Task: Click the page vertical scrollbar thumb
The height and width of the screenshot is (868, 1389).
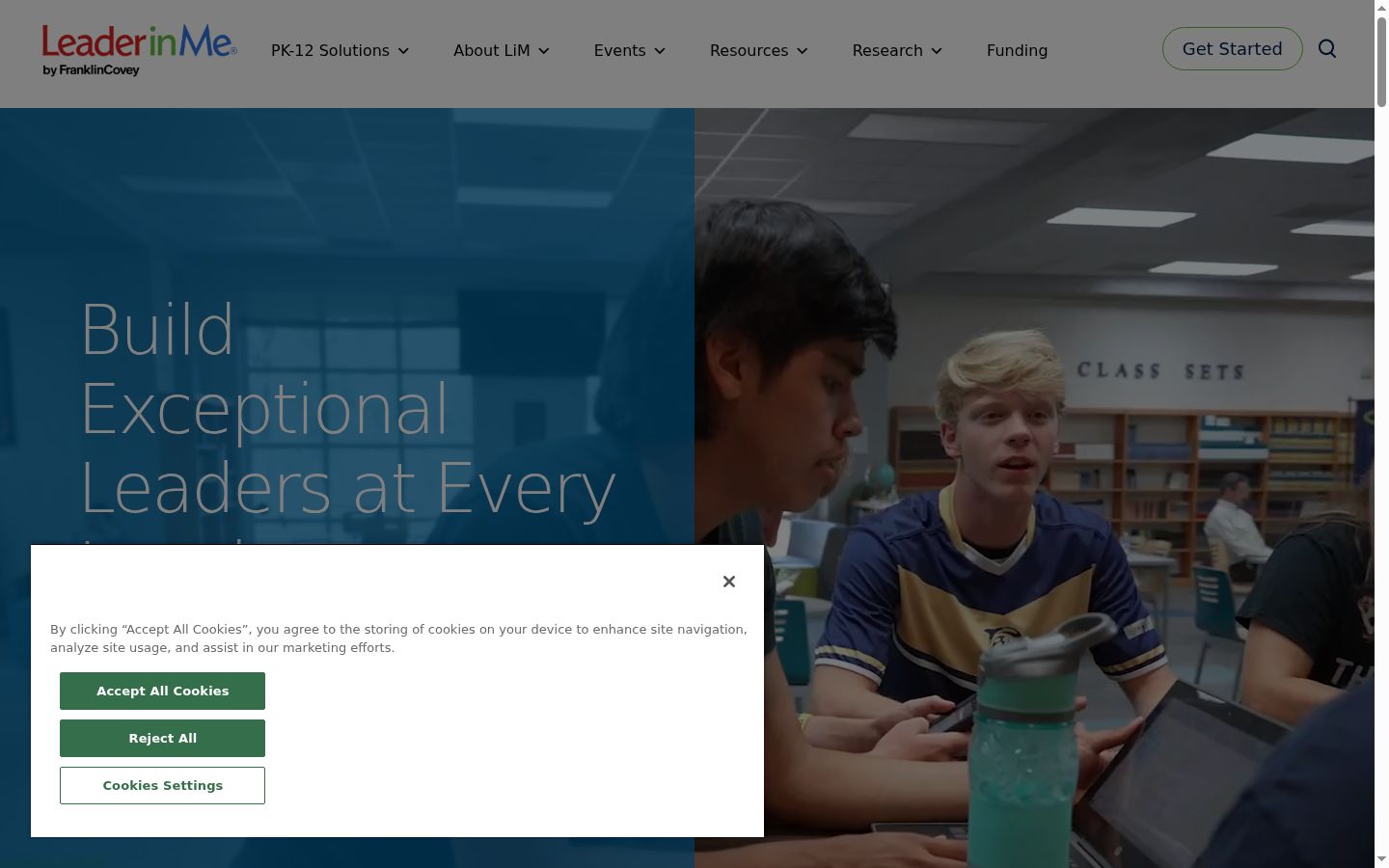Action: pyautogui.click(x=1381, y=62)
